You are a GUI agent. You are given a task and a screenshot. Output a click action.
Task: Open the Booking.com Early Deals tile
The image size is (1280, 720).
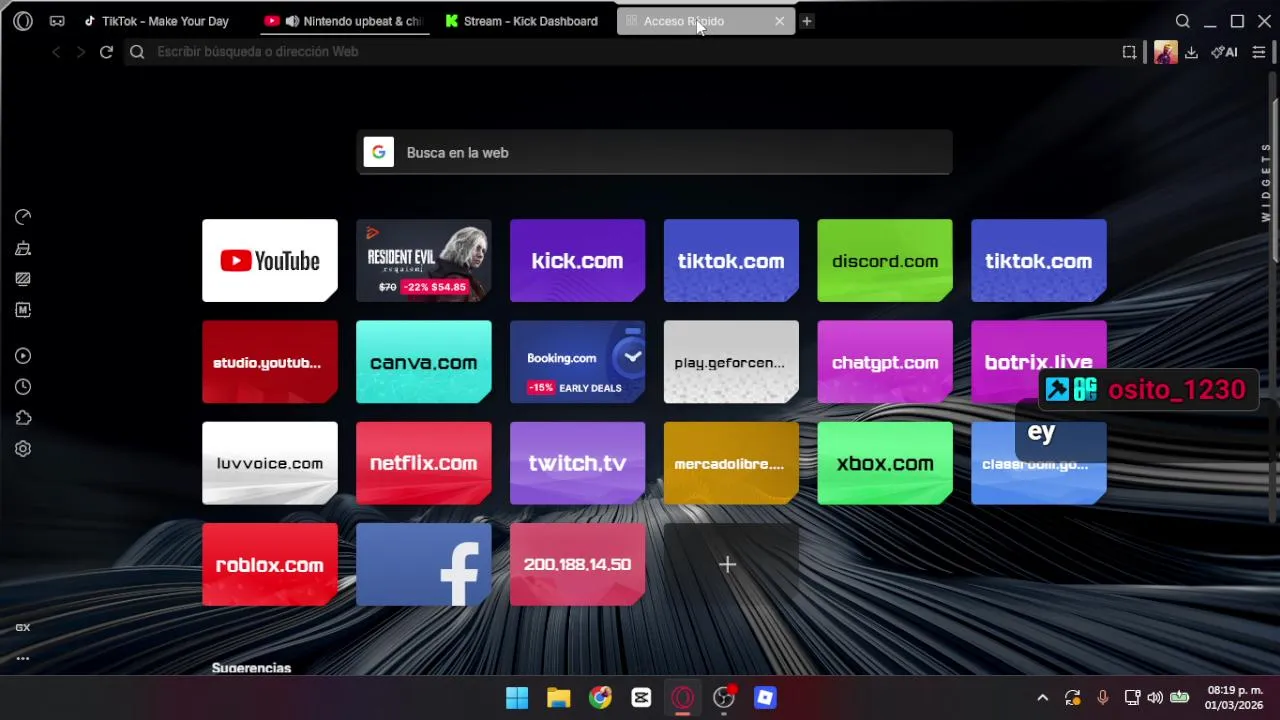click(578, 362)
